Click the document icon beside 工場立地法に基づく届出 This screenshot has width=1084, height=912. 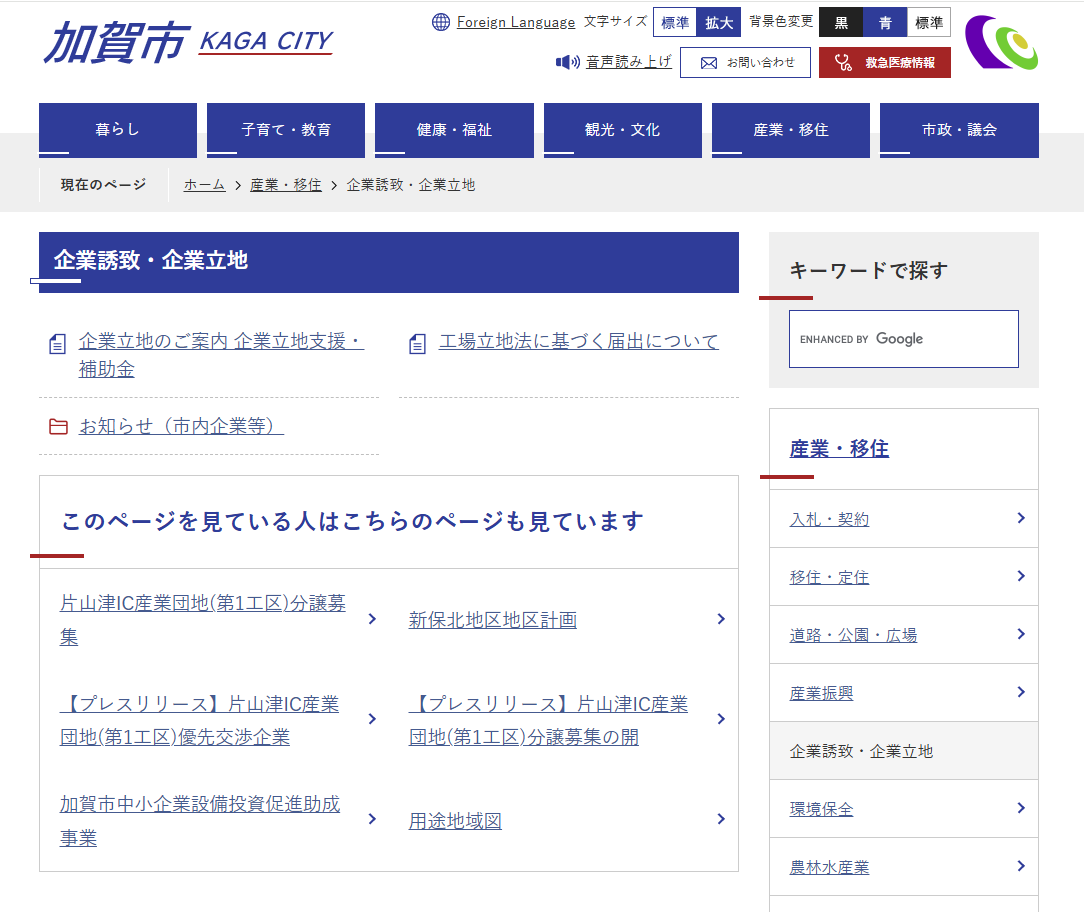click(x=417, y=344)
